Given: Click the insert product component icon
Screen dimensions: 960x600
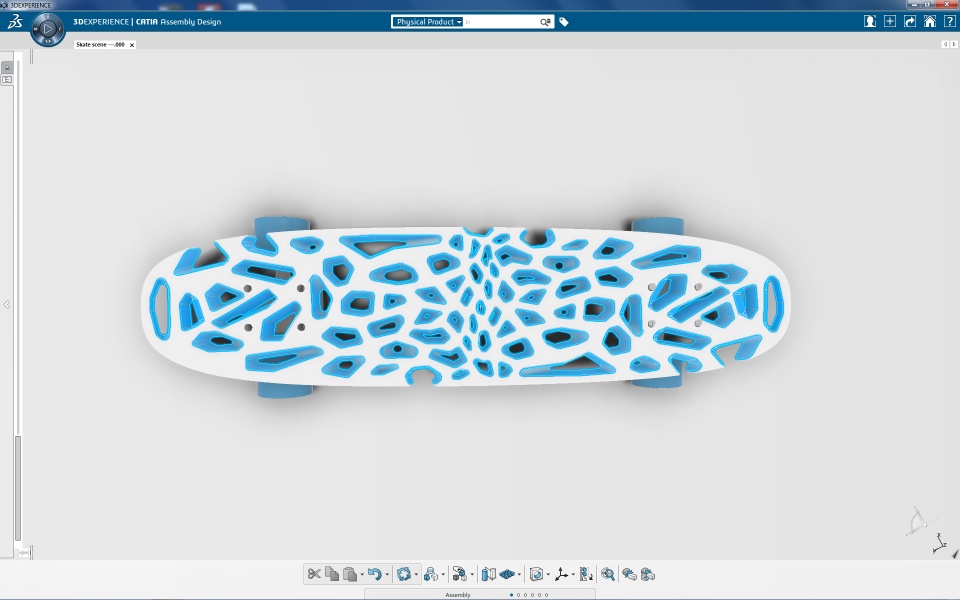Looking at the screenshot, I should pos(431,574).
